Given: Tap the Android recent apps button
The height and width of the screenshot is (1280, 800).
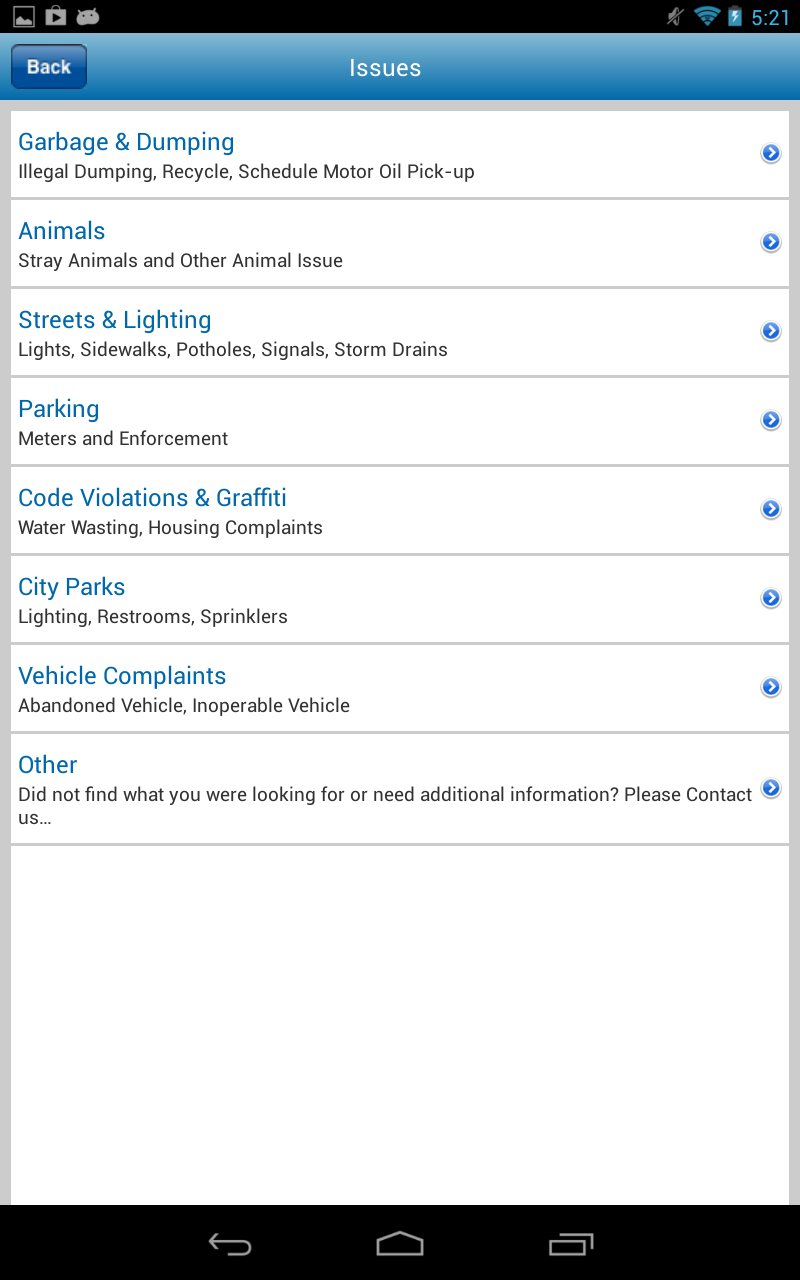Looking at the screenshot, I should pyautogui.click(x=571, y=1244).
